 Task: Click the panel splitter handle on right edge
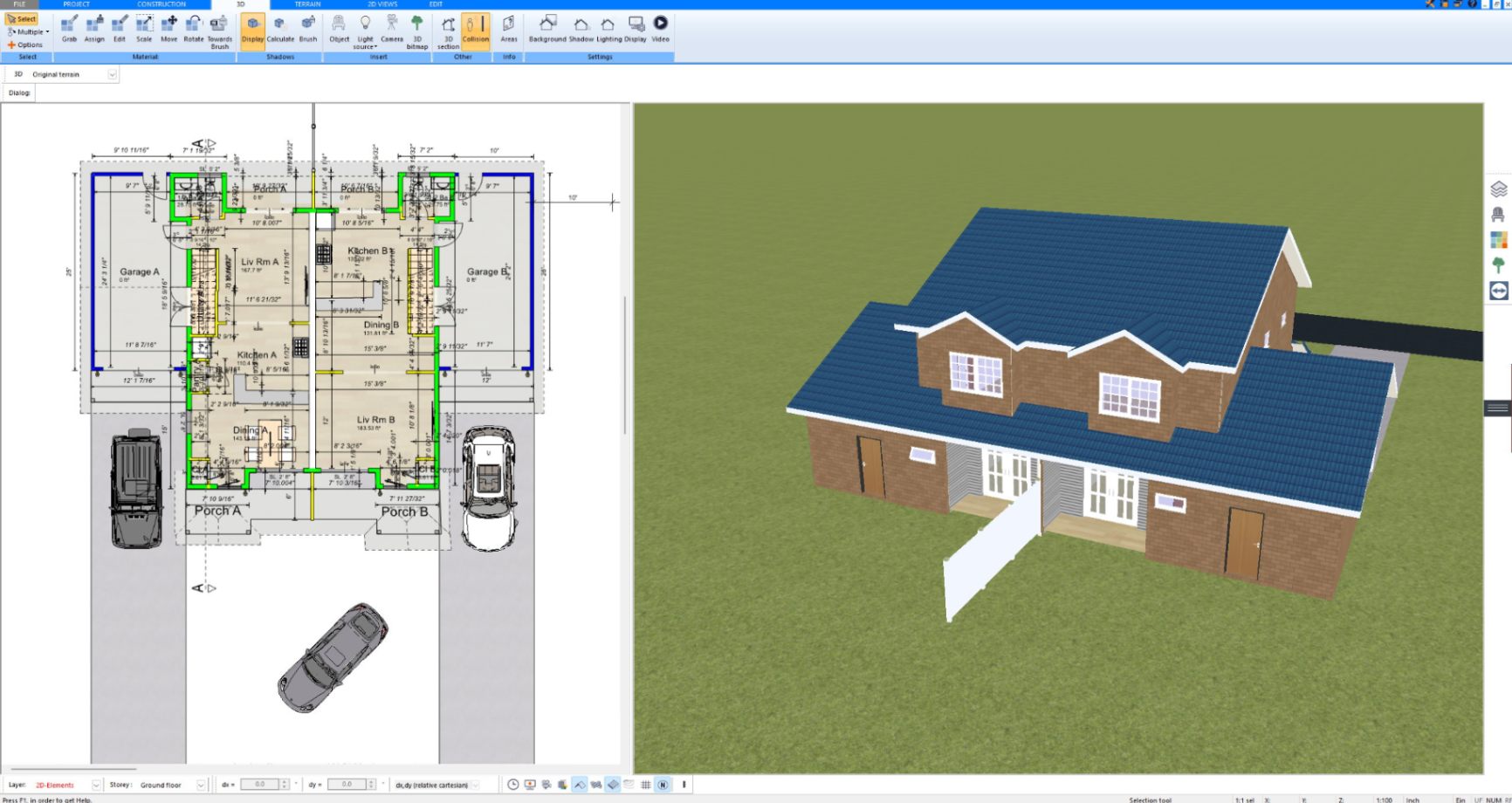click(1498, 408)
